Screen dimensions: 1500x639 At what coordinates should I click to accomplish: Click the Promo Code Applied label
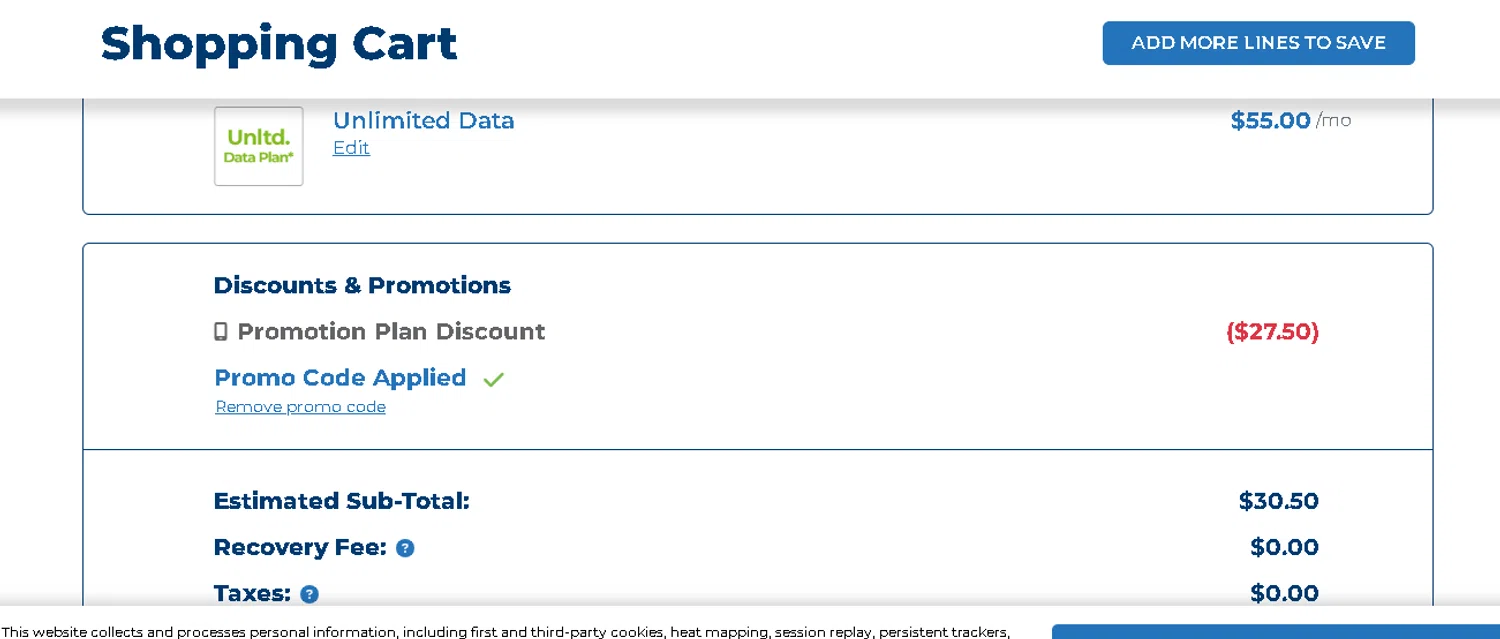tap(340, 378)
